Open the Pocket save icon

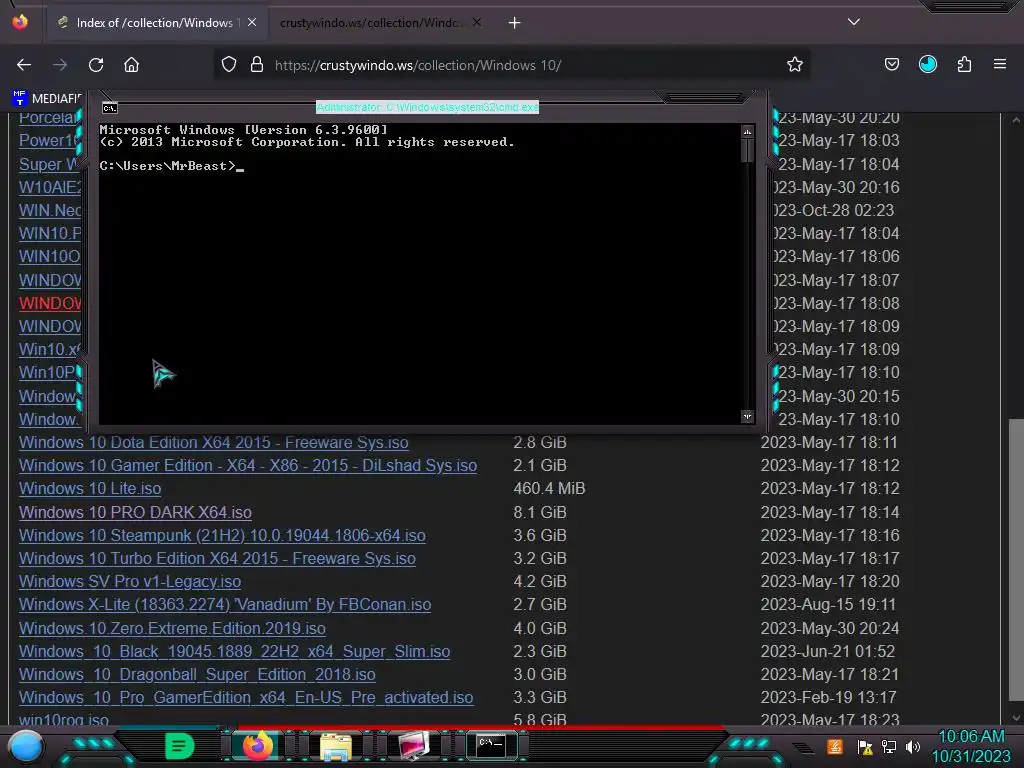891,65
